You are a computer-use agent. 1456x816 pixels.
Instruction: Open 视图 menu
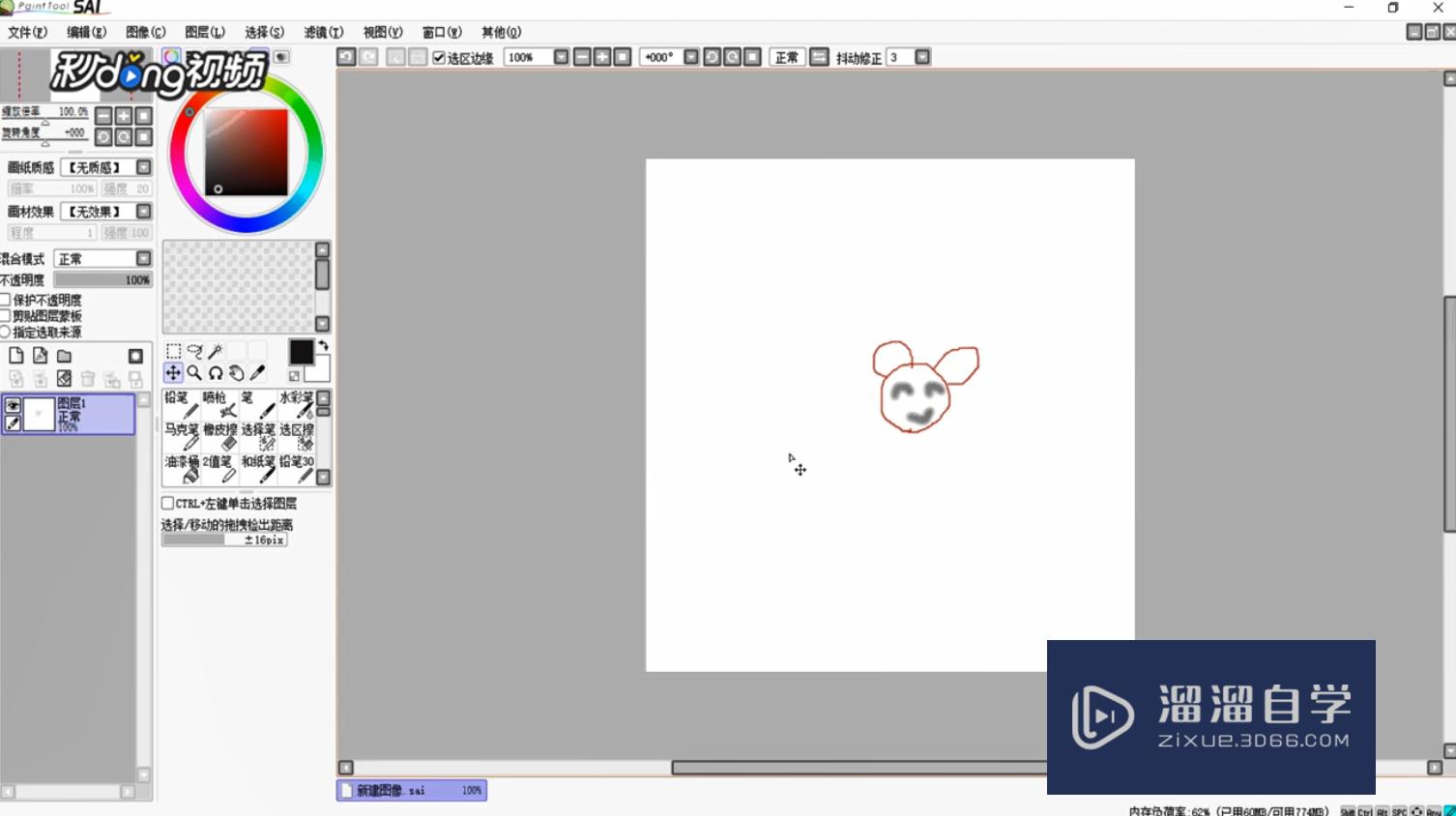[382, 32]
